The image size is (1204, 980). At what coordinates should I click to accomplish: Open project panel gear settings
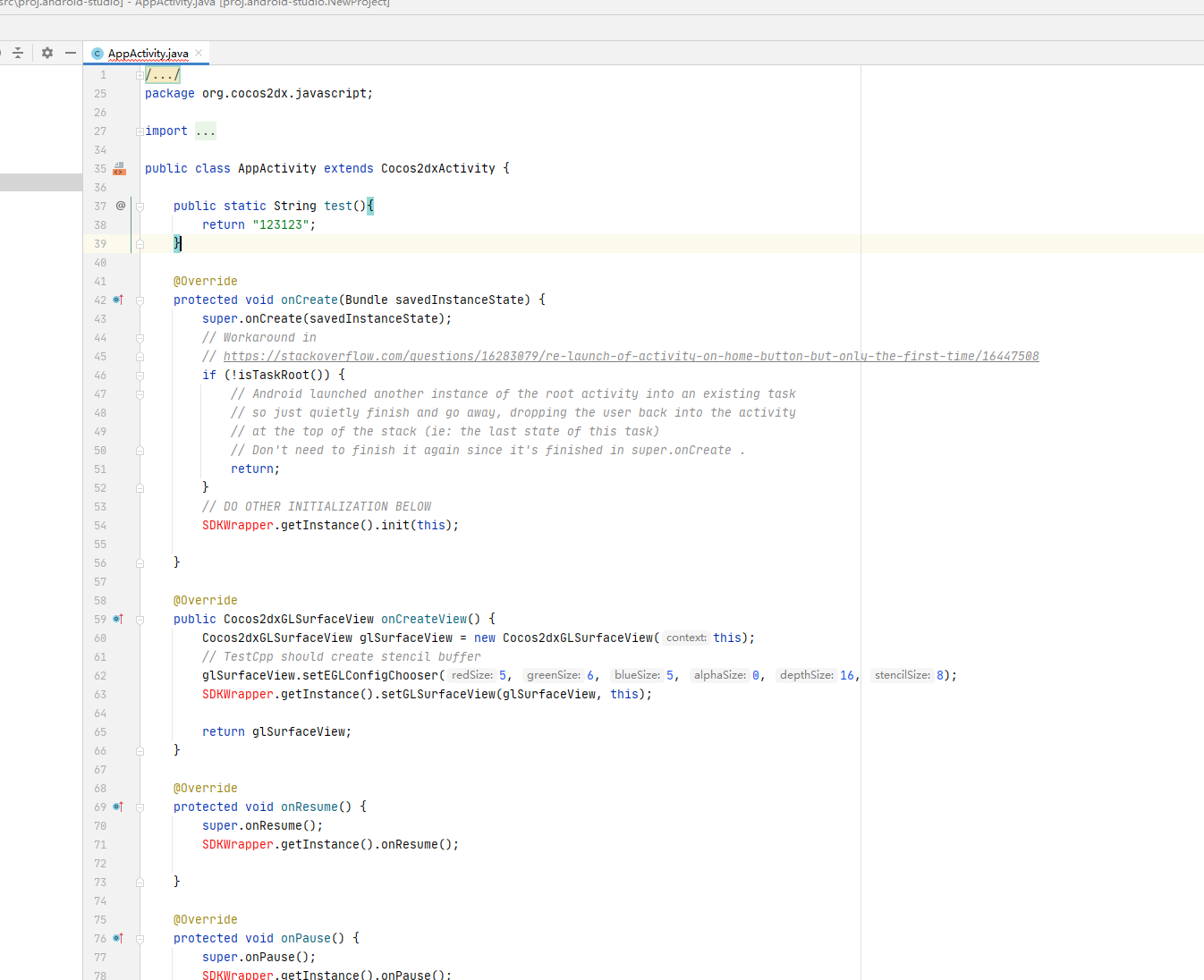(47, 53)
